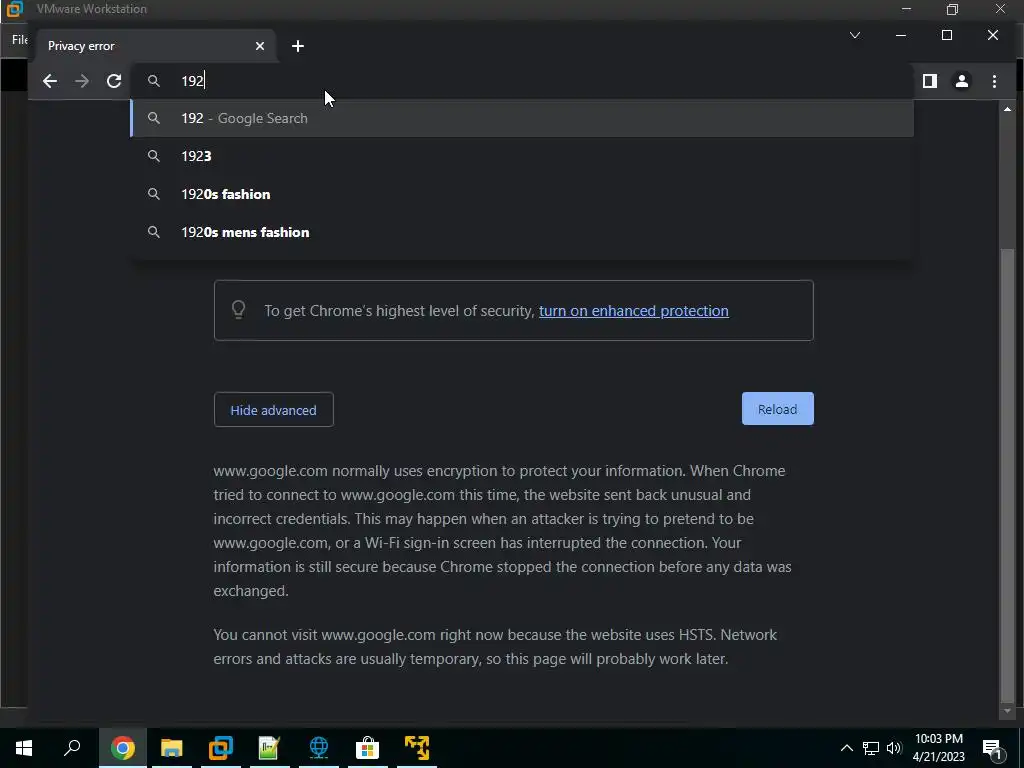Viewport: 1024px width, 768px height.
Task: Show hidden system tray icons
Action: [846, 748]
